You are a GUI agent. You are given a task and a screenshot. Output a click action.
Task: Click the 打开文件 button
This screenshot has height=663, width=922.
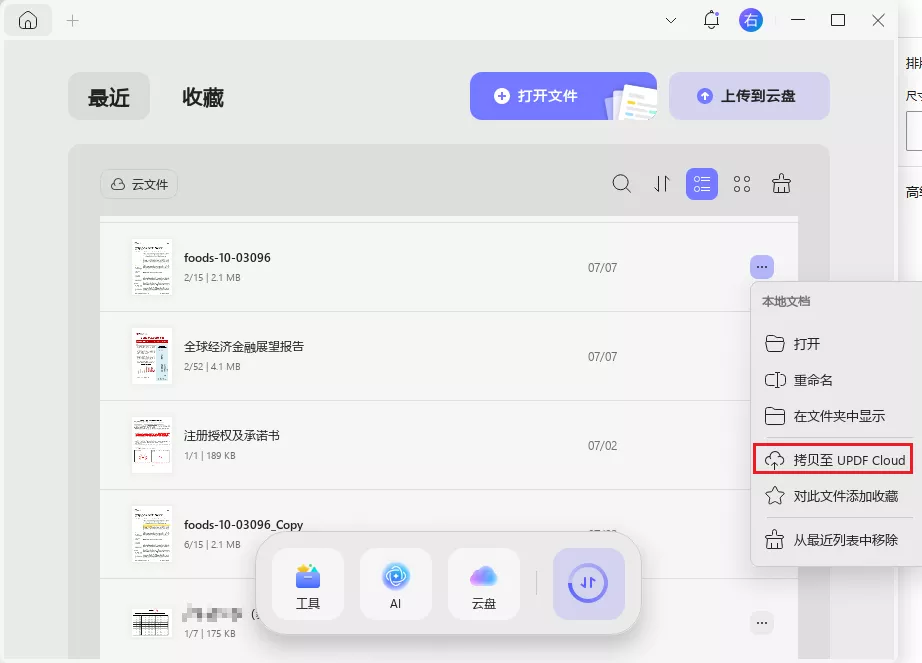tap(563, 96)
